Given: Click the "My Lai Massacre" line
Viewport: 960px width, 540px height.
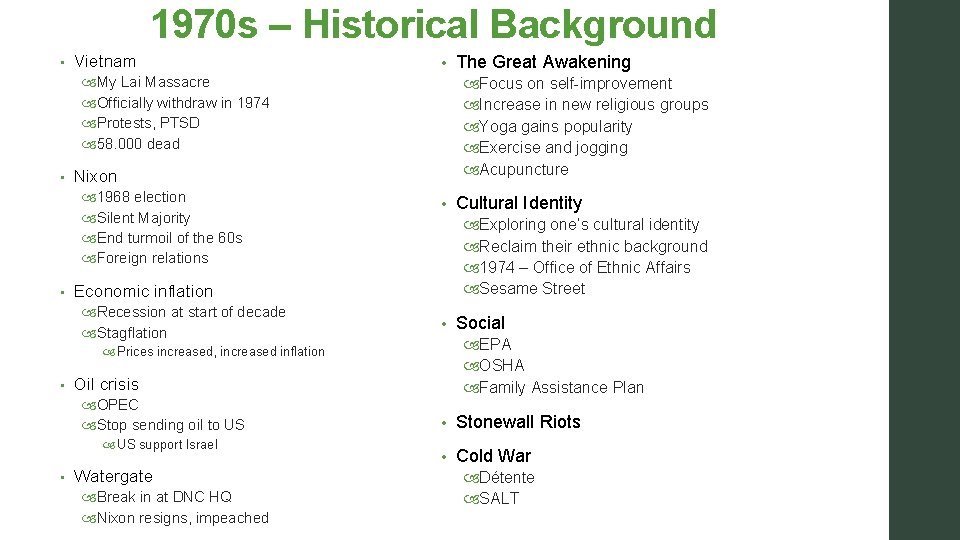Looking at the screenshot, I should point(153,82).
